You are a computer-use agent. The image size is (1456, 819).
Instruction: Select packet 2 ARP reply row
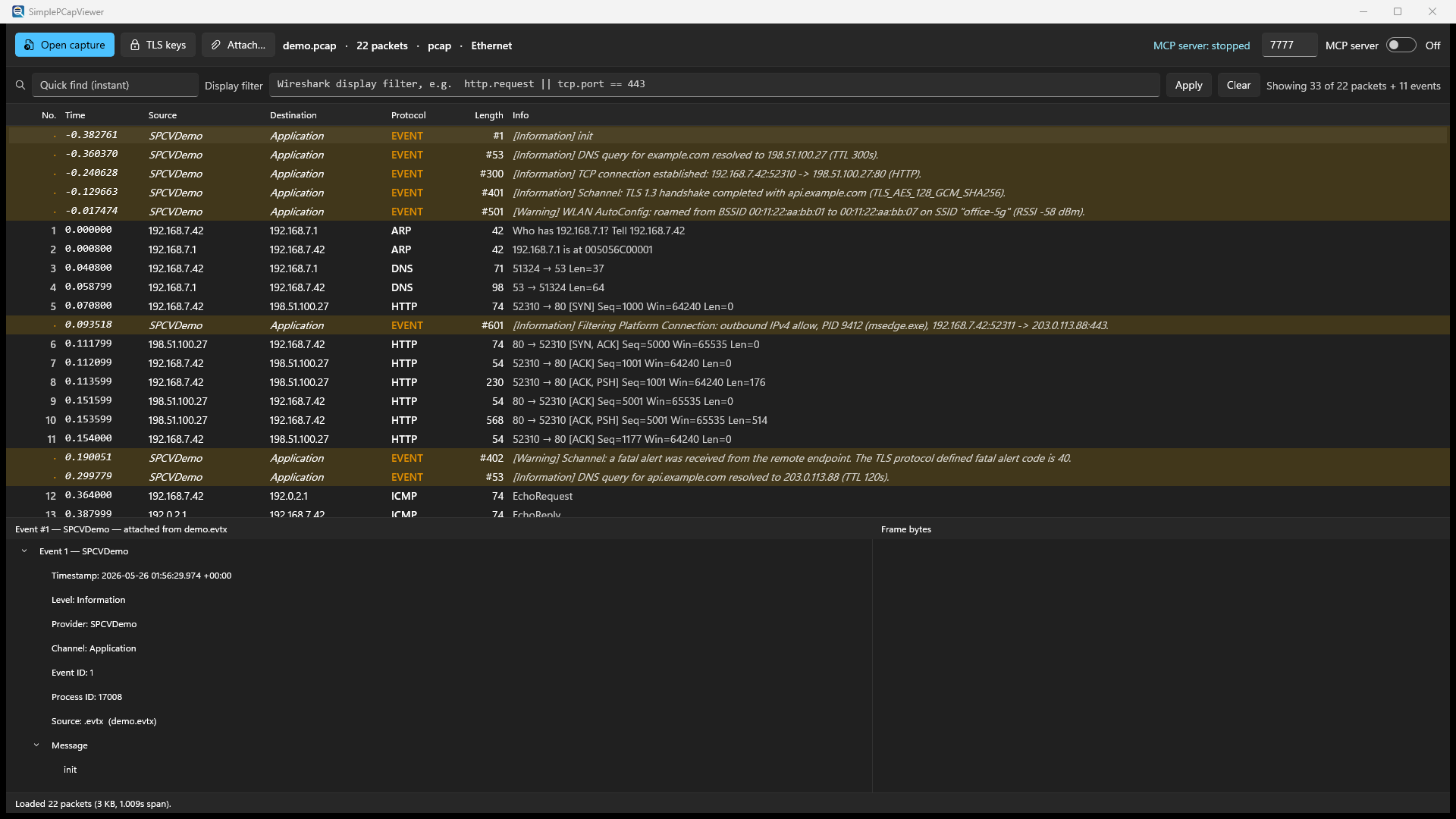[x=728, y=249]
